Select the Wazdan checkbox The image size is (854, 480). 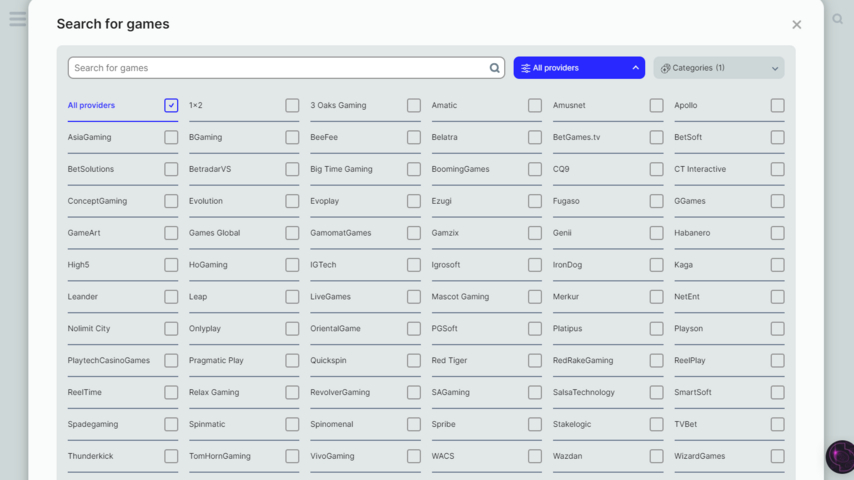pos(656,456)
